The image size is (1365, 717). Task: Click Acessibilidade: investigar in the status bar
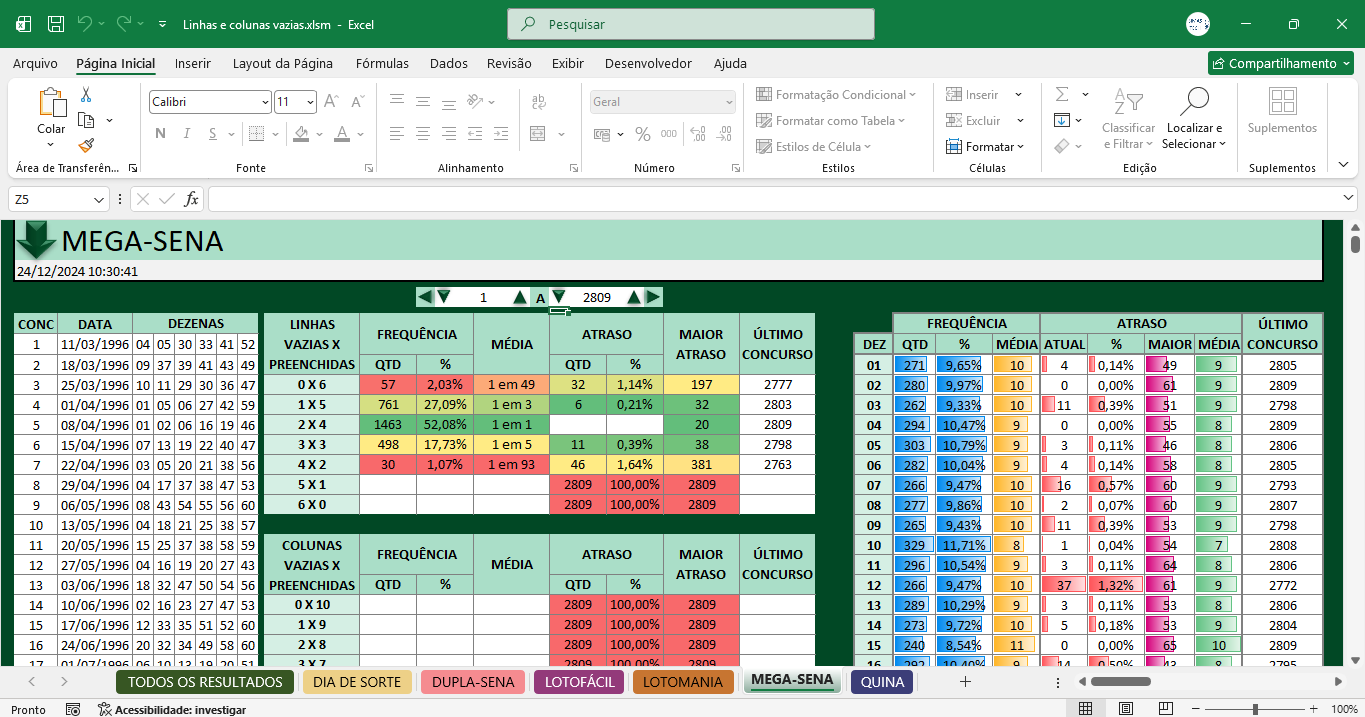(x=171, y=709)
